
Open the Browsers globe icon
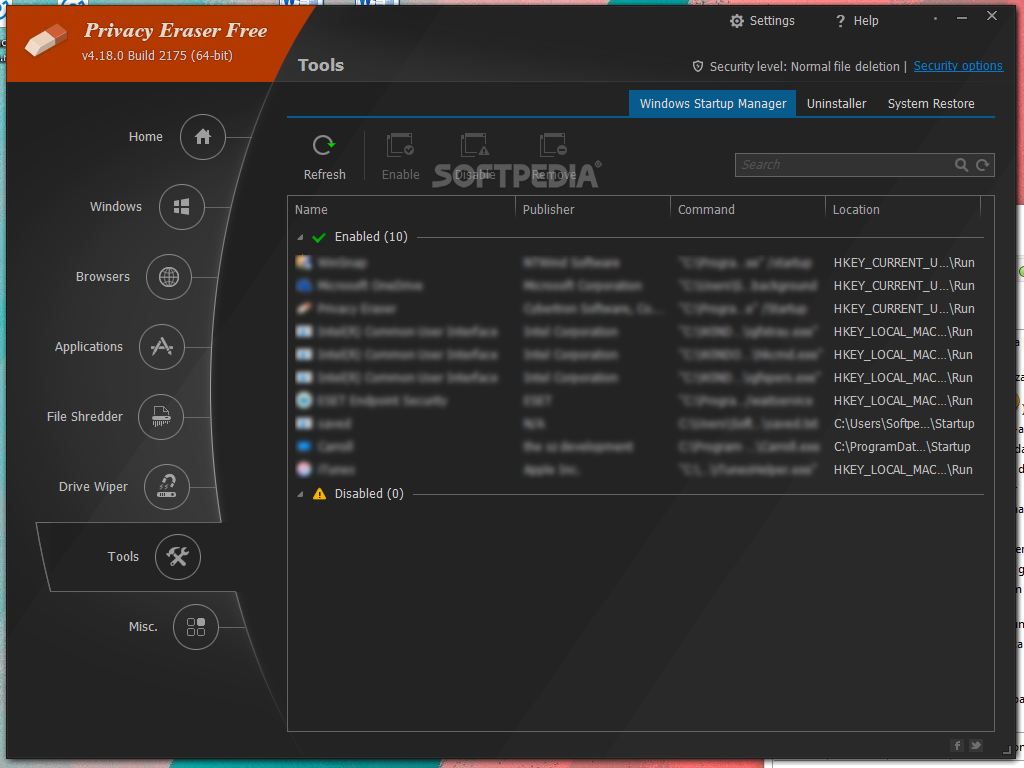click(x=168, y=277)
